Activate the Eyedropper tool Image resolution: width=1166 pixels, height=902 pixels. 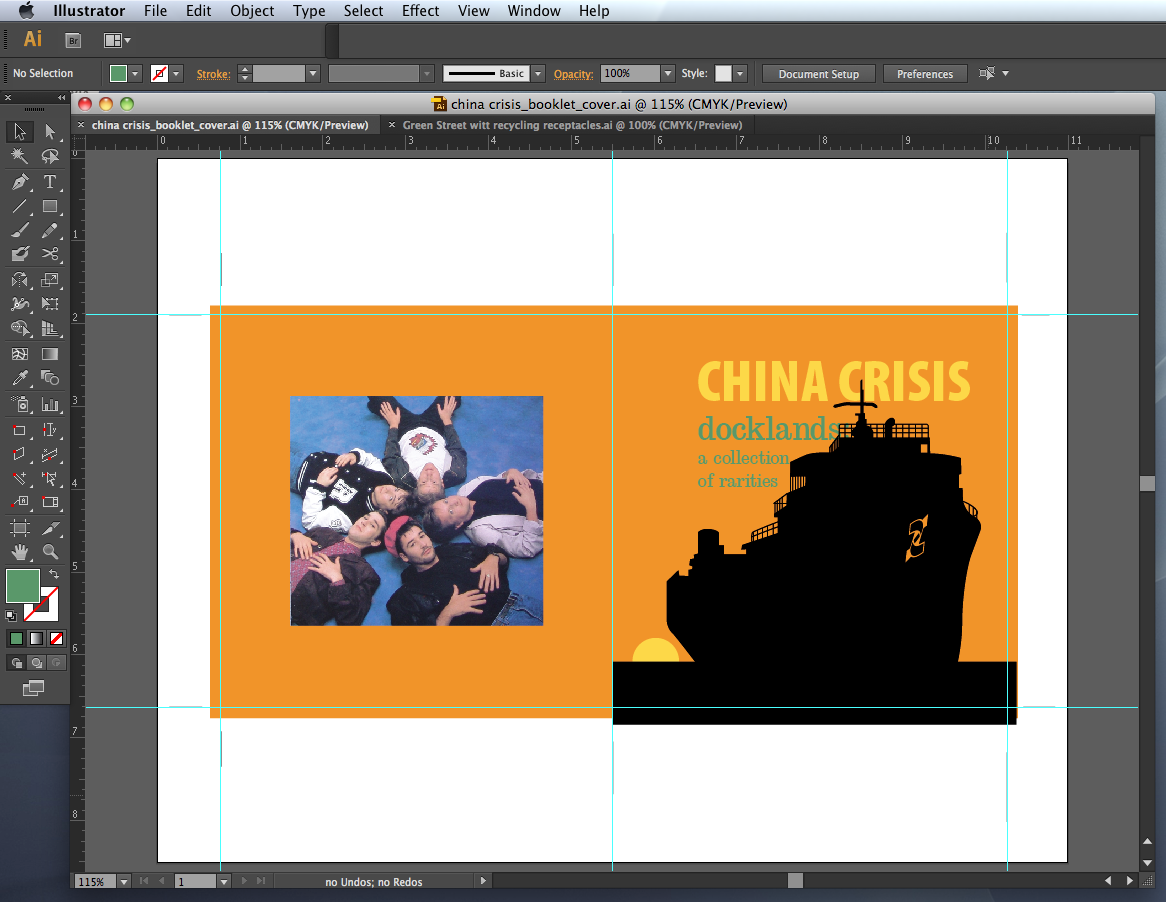point(19,378)
